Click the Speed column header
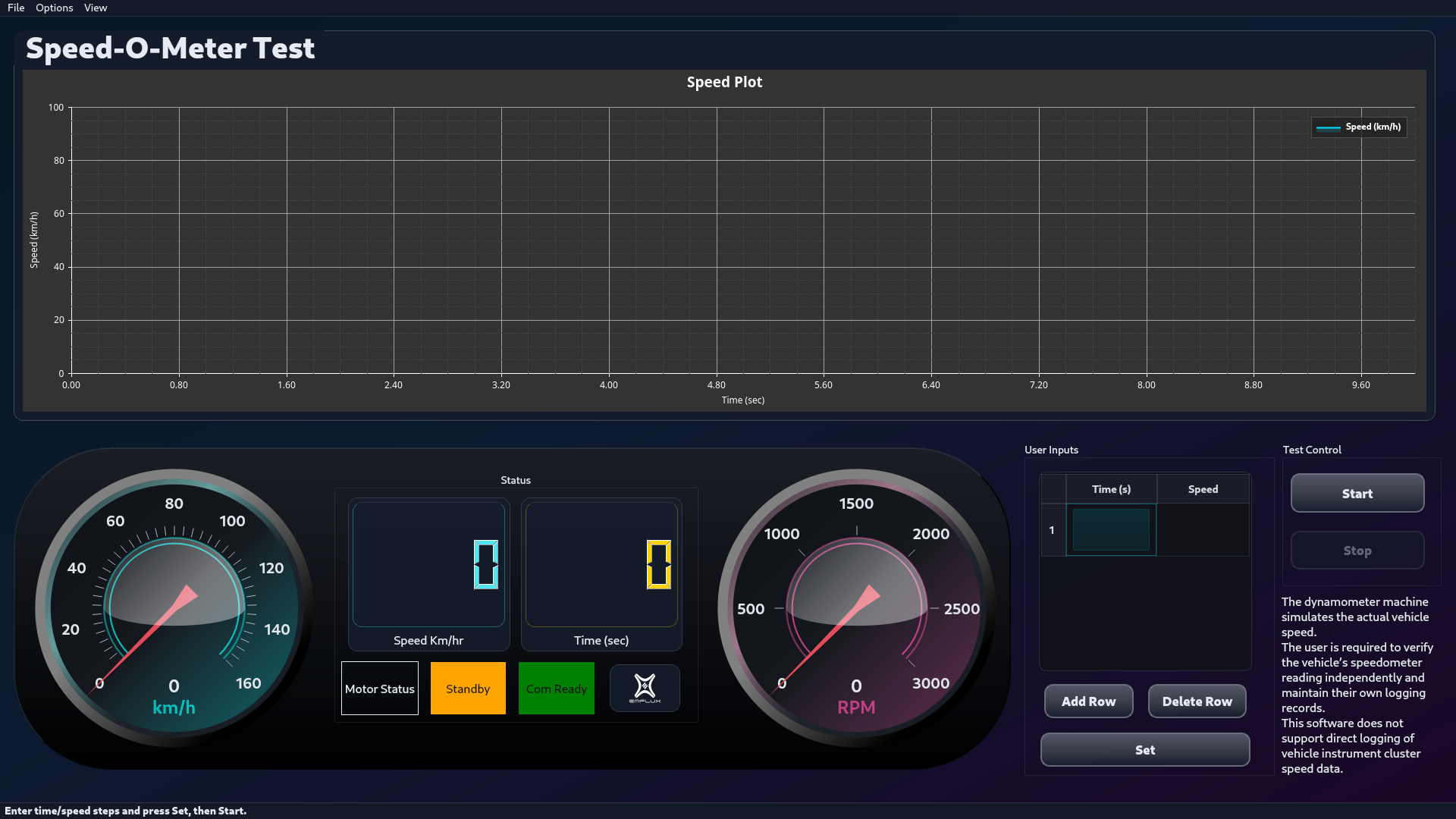This screenshot has height=819, width=1456. (1203, 489)
